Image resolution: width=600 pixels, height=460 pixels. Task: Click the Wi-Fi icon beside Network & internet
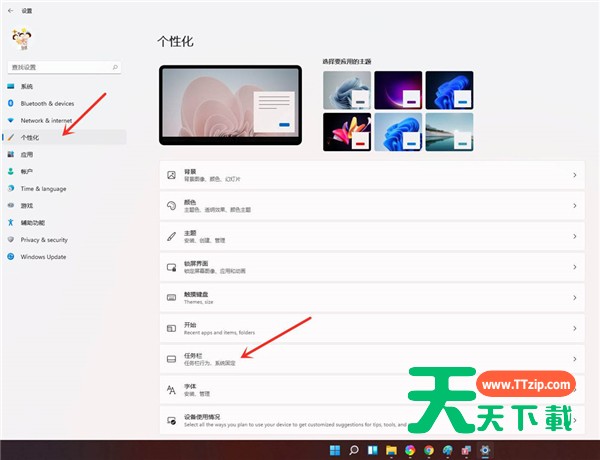coord(11,121)
